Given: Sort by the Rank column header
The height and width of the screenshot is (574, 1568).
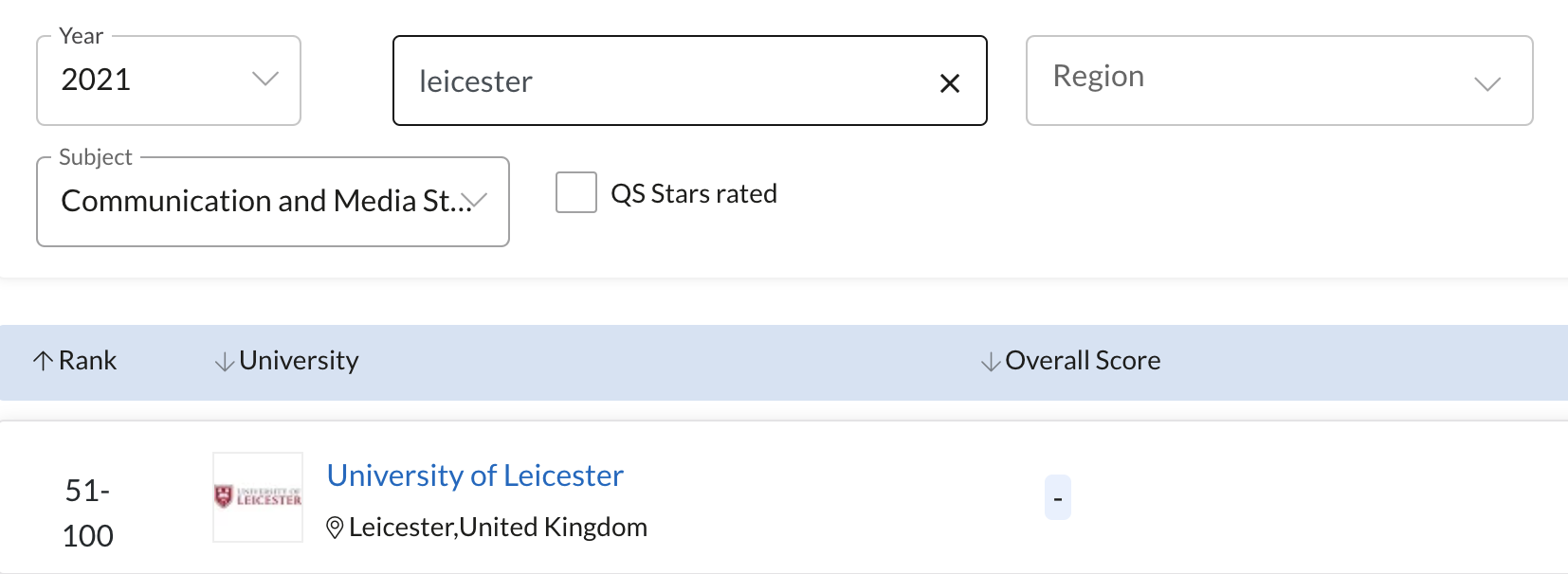Looking at the screenshot, I should pos(87,361).
